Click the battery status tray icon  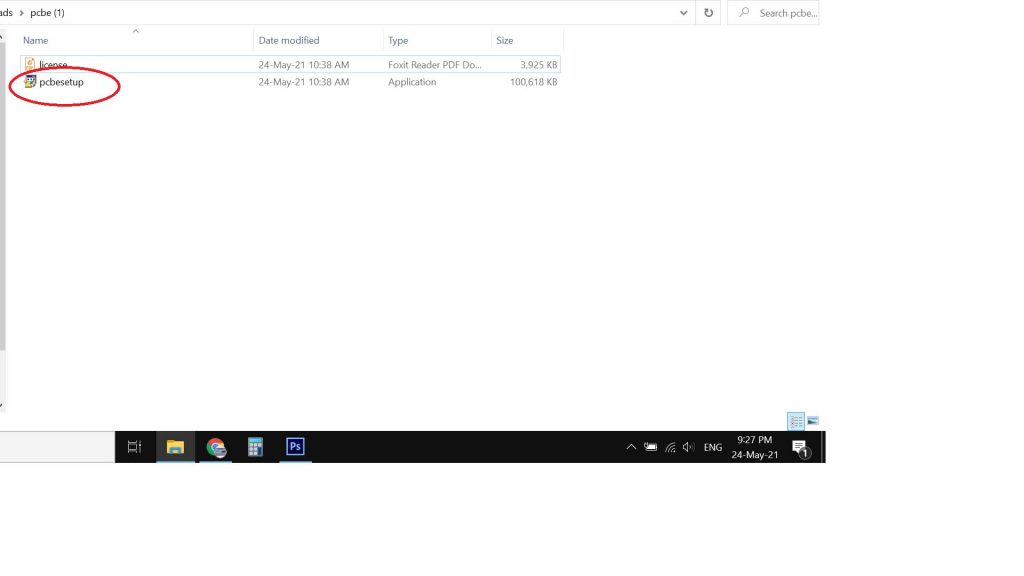click(x=650, y=447)
